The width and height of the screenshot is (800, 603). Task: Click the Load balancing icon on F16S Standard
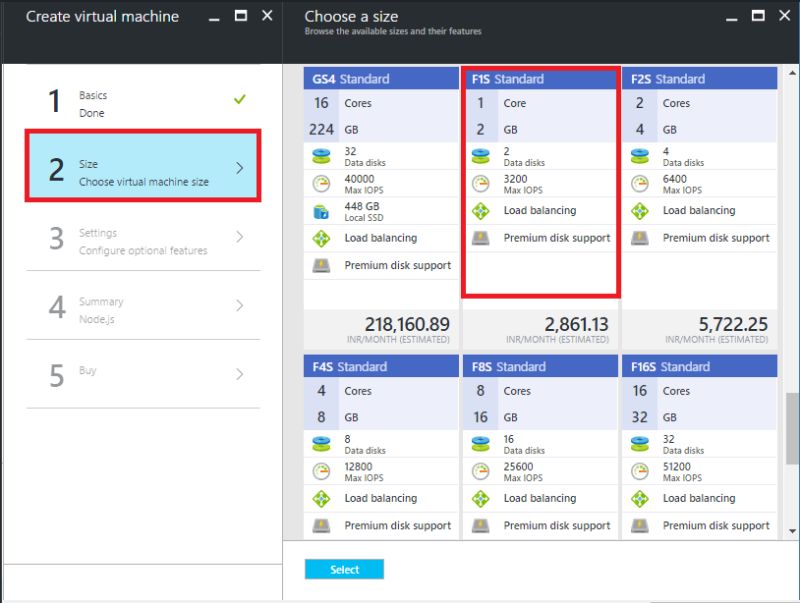[641, 498]
